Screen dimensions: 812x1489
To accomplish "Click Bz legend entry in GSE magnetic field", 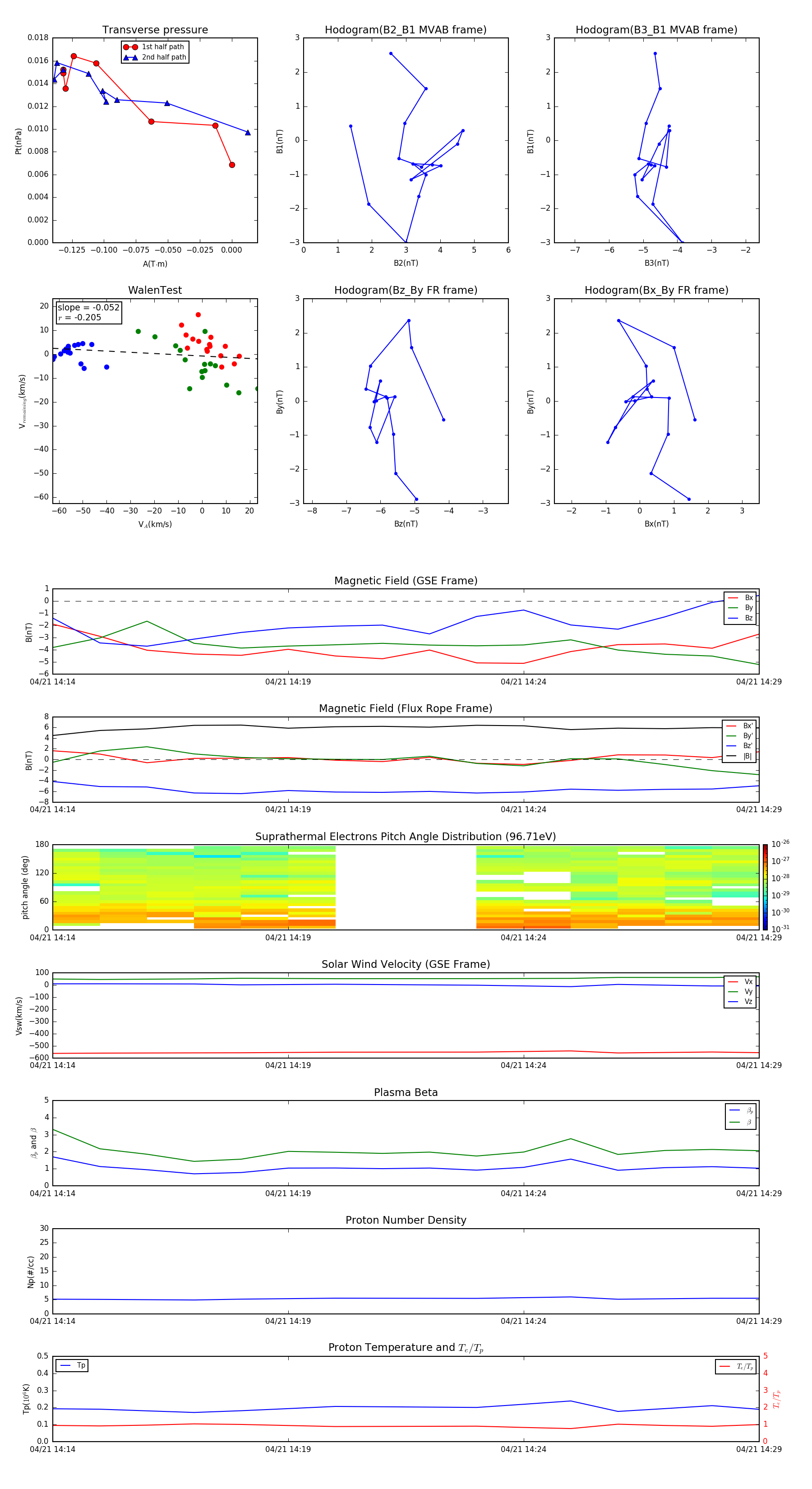I will pos(740,619).
